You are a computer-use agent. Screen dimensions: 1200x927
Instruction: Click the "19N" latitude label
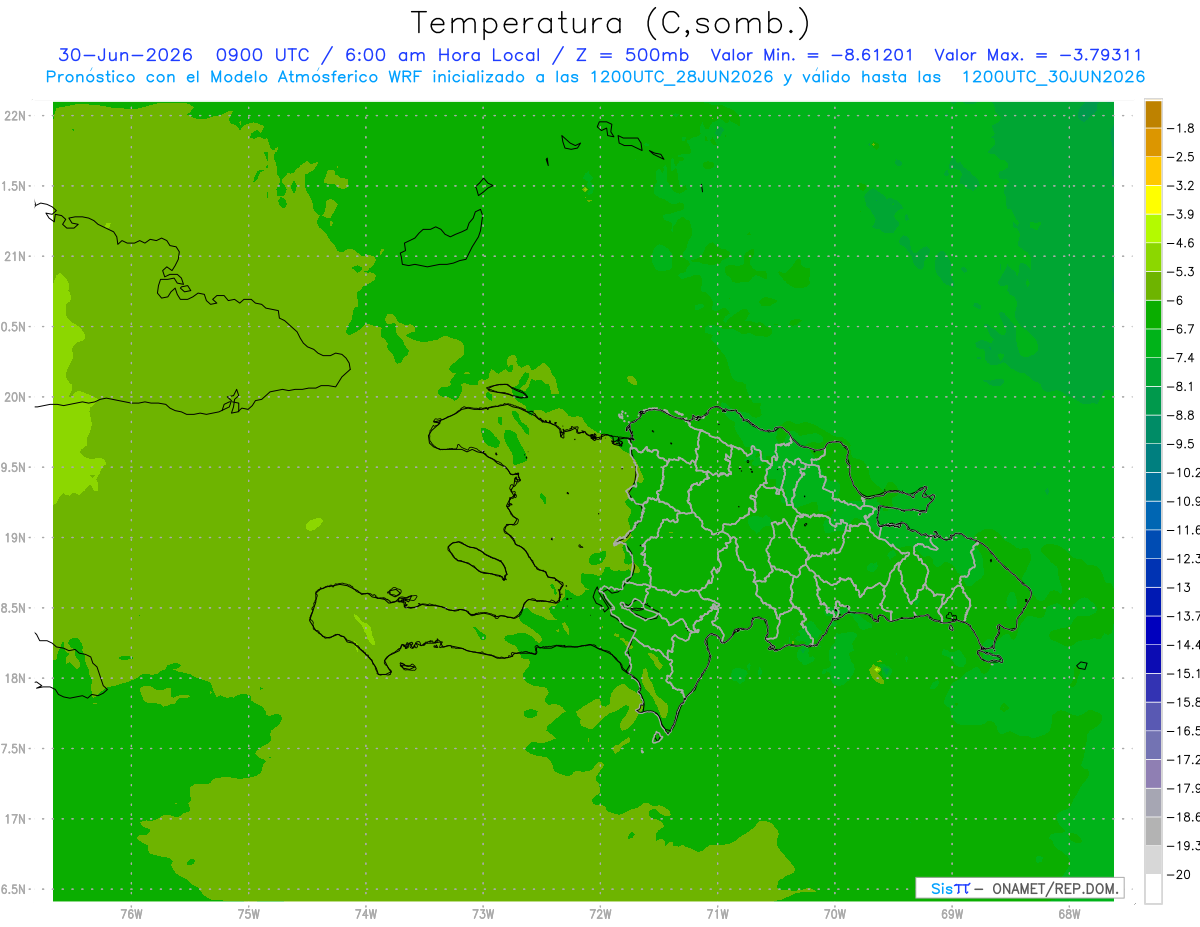(x=16, y=538)
